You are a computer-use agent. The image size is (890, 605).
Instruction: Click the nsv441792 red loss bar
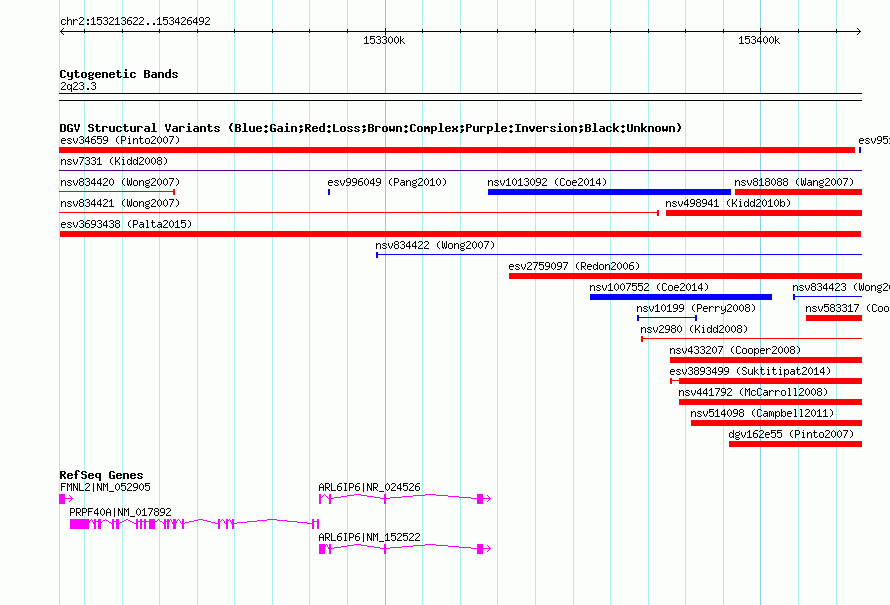[770, 402]
